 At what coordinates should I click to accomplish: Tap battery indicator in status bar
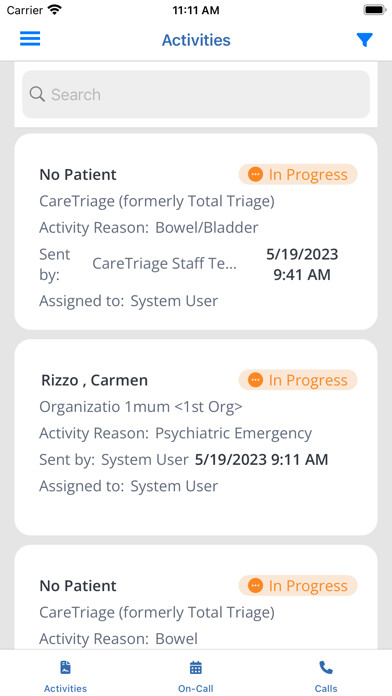375,10
